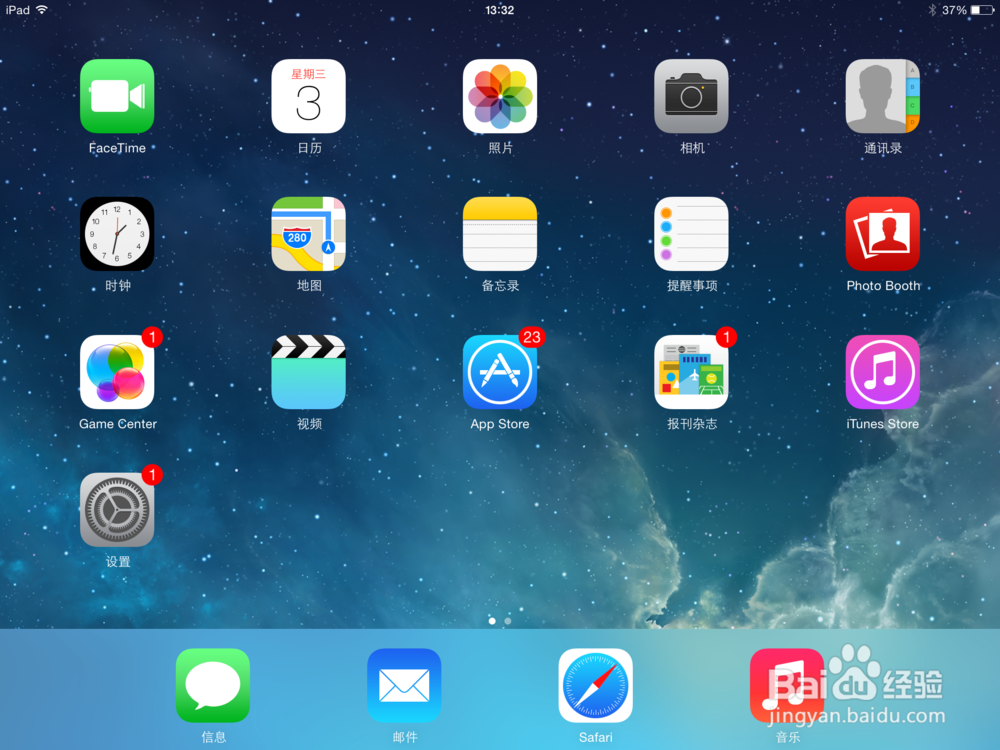Open 信息 messages in the dock
The height and width of the screenshot is (750, 1000).
(213, 686)
